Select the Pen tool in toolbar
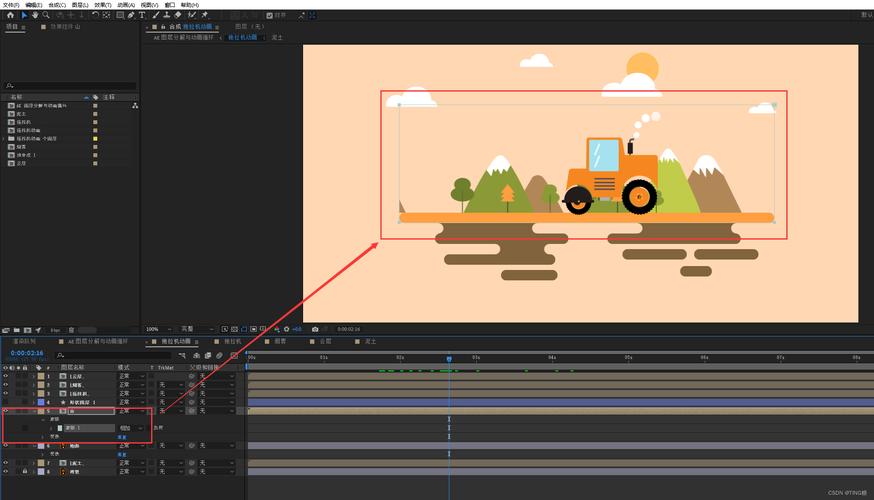Screen dimensions: 874x500 [131, 15]
